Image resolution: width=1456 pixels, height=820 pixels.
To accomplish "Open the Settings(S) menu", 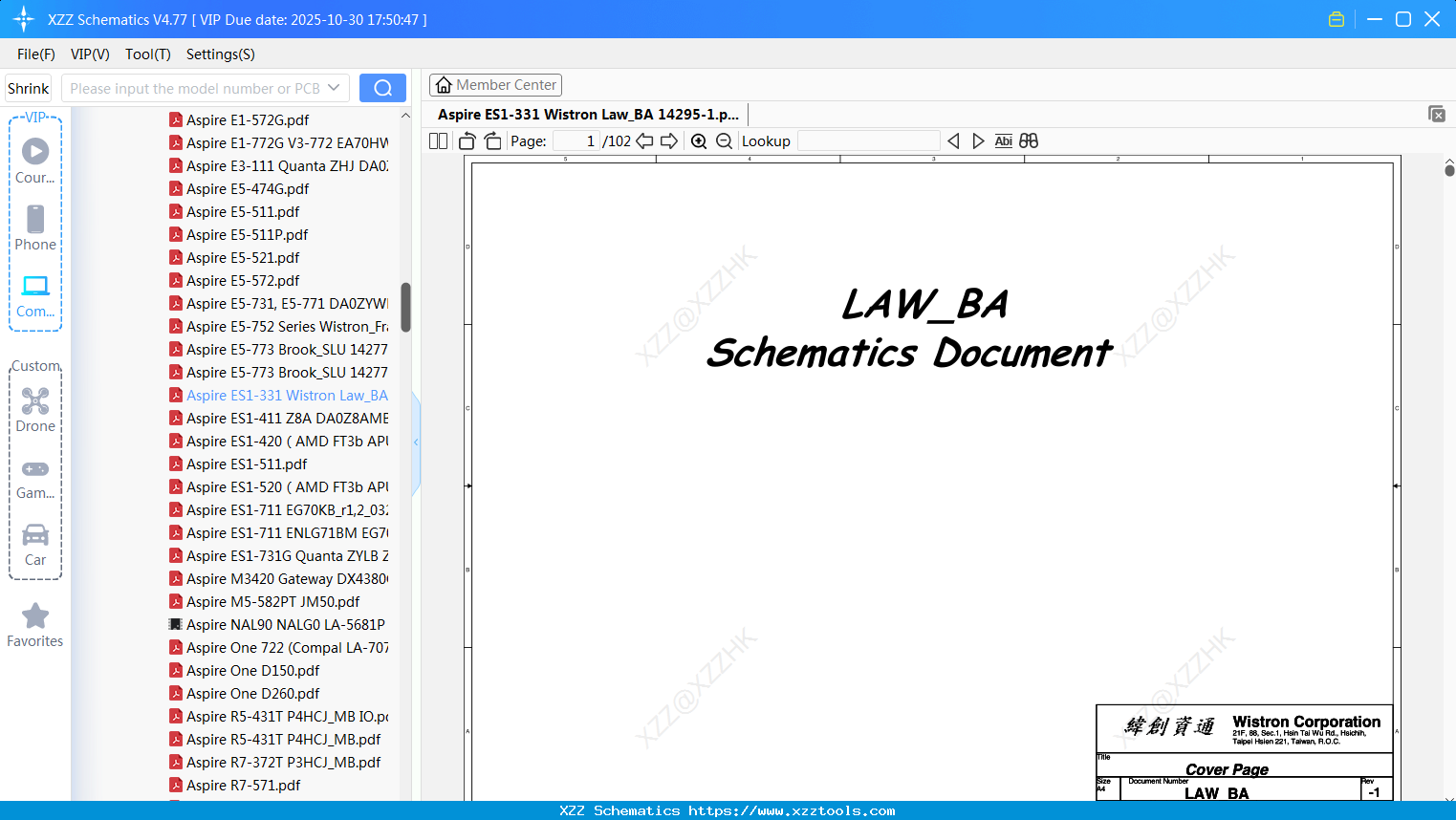I will [221, 54].
